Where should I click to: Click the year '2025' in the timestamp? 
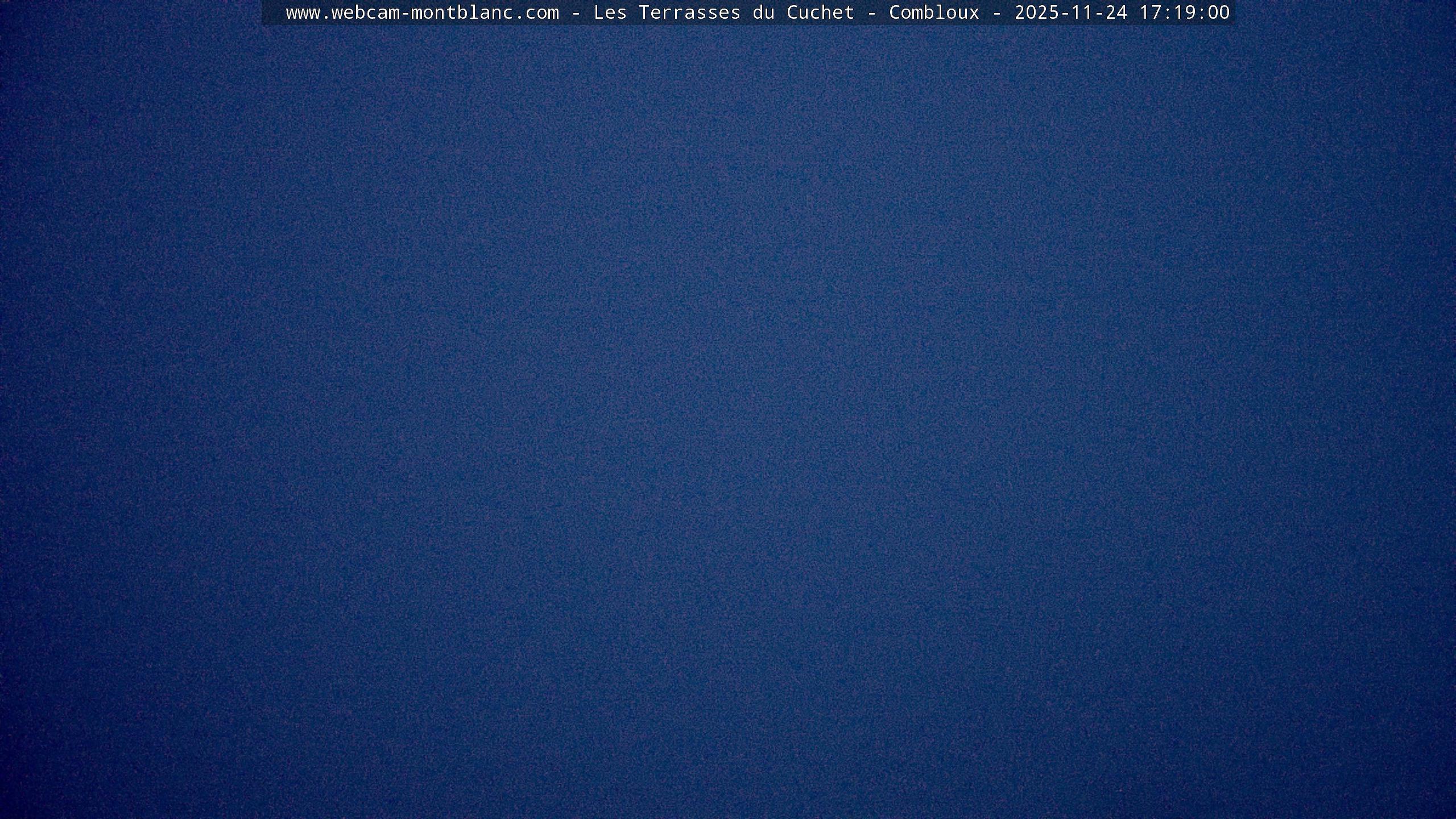(x=1036, y=13)
